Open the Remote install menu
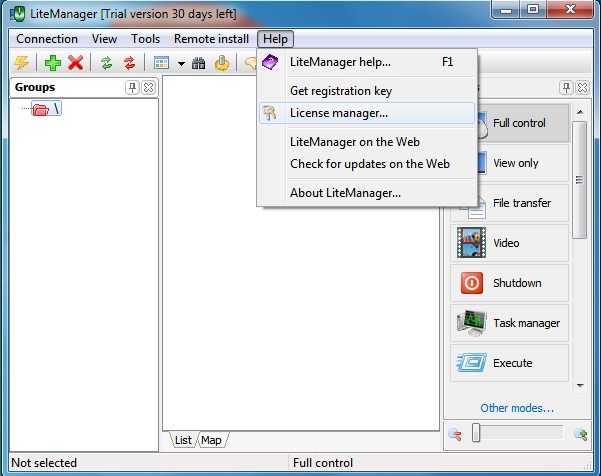The height and width of the screenshot is (476, 601). click(211, 39)
